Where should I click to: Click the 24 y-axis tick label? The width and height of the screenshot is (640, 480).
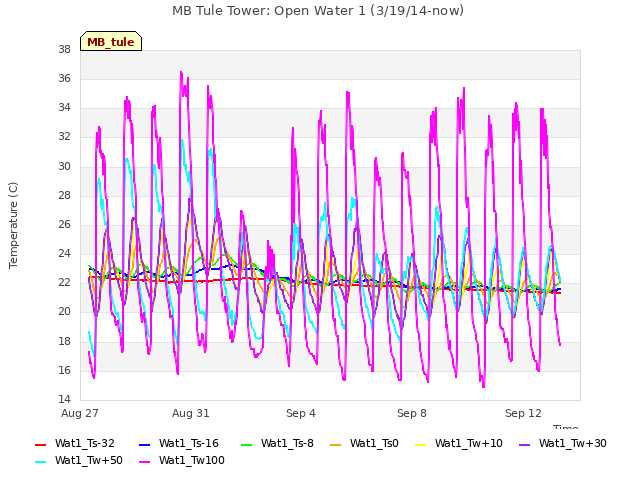coord(64,253)
